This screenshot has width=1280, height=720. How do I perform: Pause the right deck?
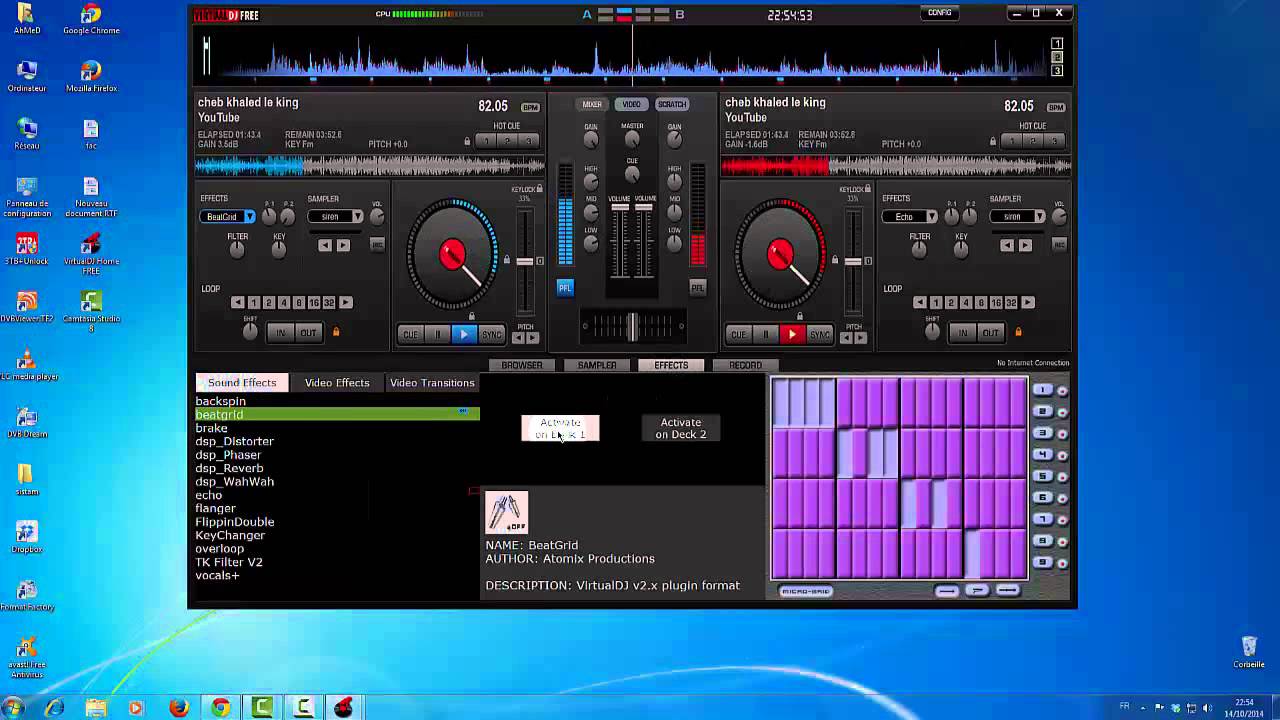765,334
